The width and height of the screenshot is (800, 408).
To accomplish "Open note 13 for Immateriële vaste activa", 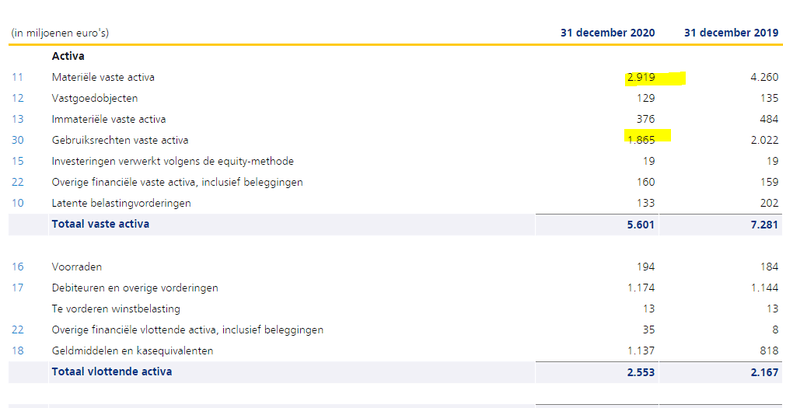I will [x=16, y=119].
